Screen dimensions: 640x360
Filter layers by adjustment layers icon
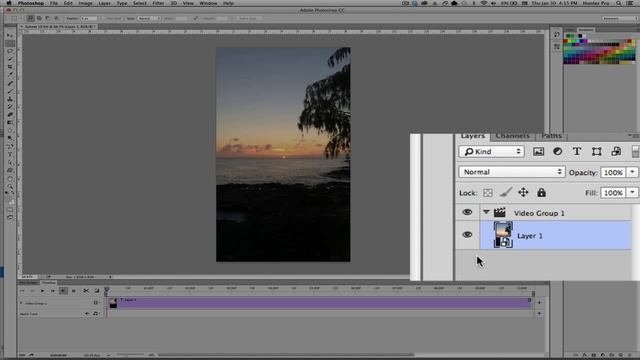click(558, 151)
